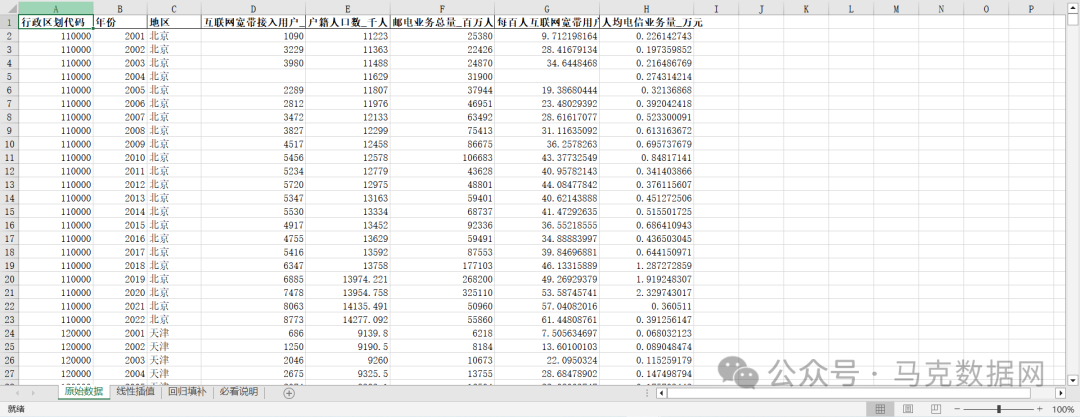
Task: Click the 100% zoom level button
Action: 1062,409
